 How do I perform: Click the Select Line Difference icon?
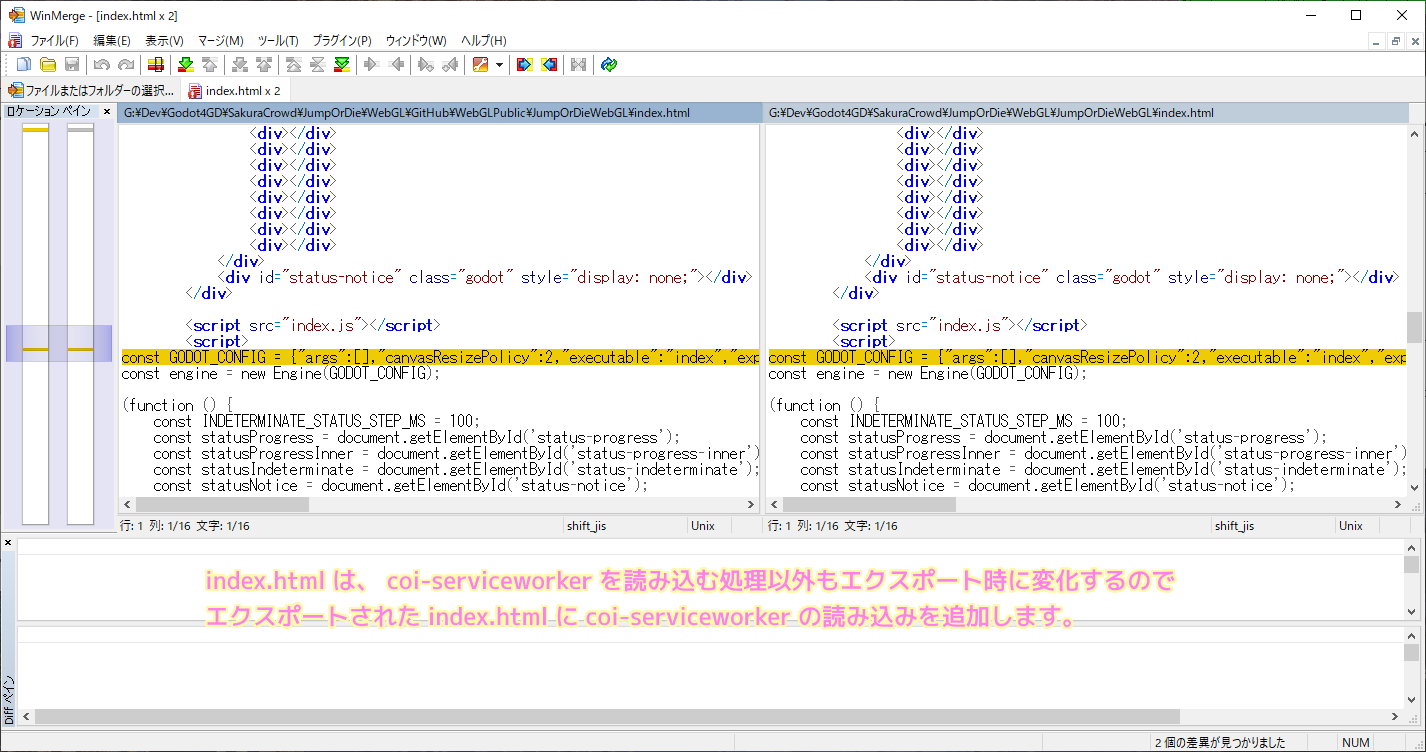click(155, 65)
